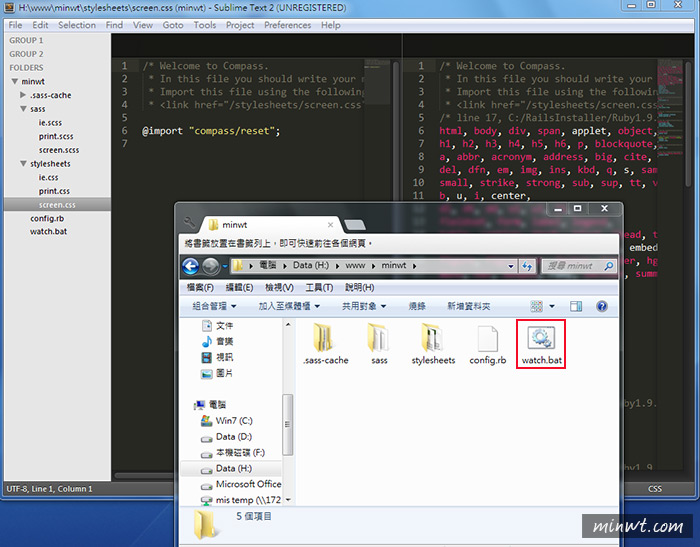Open the Preferences menu
Image resolution: width=700 pixels, height=547 pixels.
coord(288,25)
